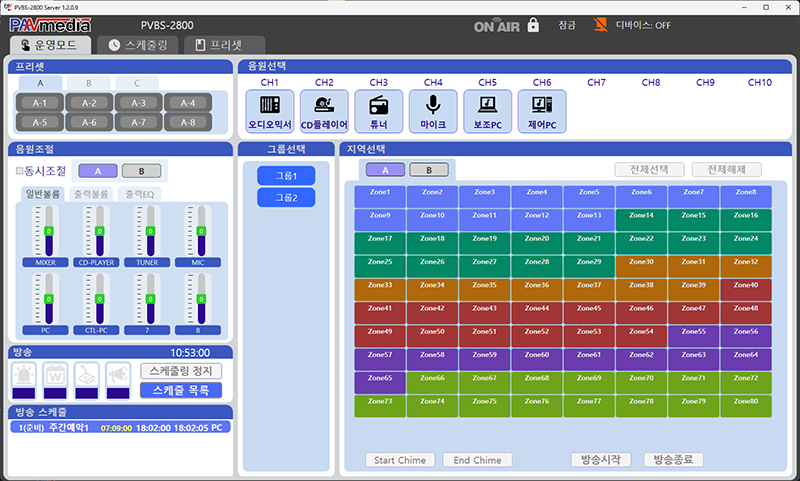
Task: Select 그룹1 in the group list
Action: (286, 176)
